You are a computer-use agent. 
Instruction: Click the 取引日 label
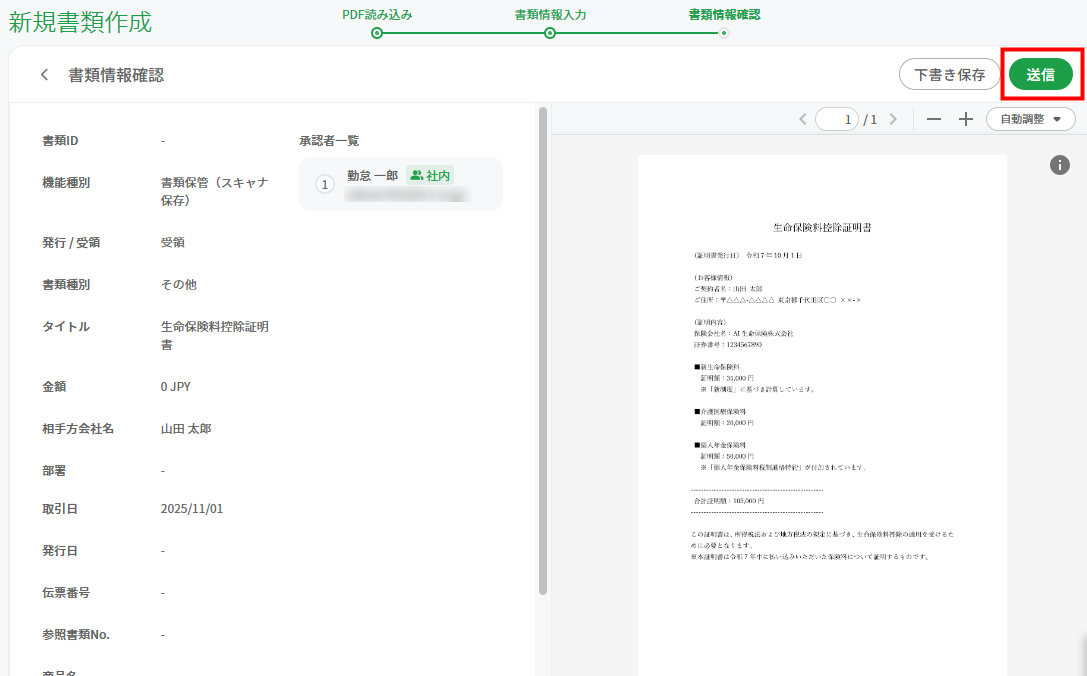point(60,508)
